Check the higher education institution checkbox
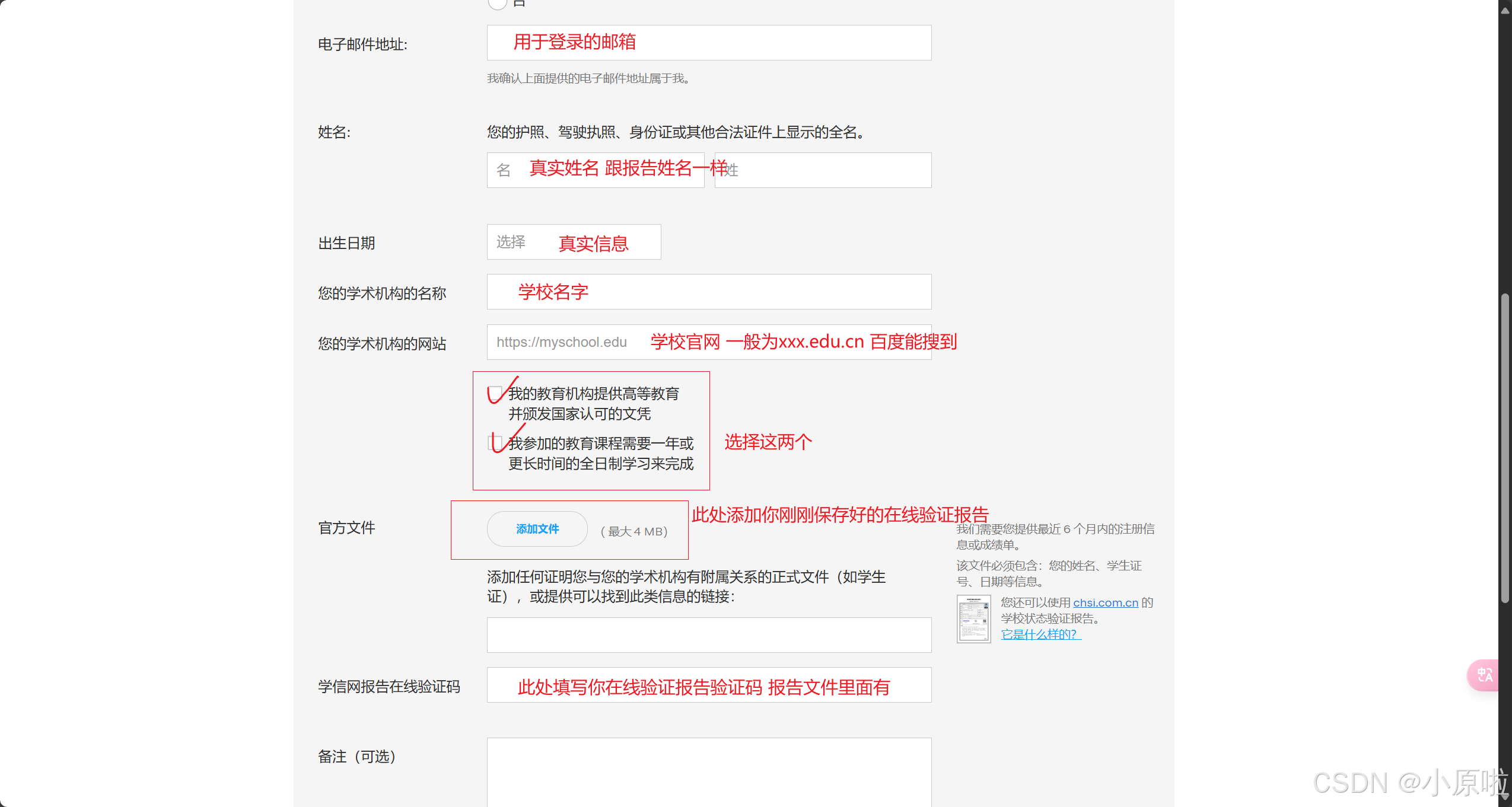 [x=495, y=393]
